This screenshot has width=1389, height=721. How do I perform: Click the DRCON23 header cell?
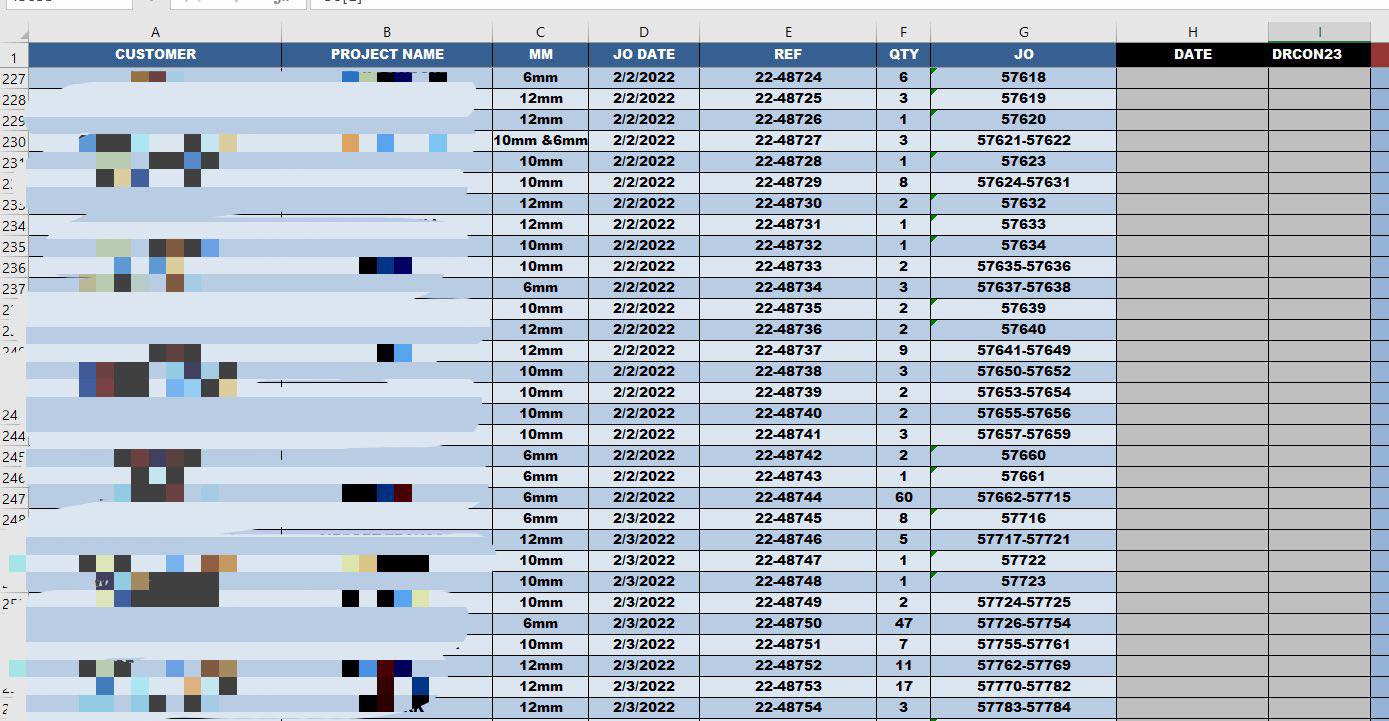point(1319,54)
